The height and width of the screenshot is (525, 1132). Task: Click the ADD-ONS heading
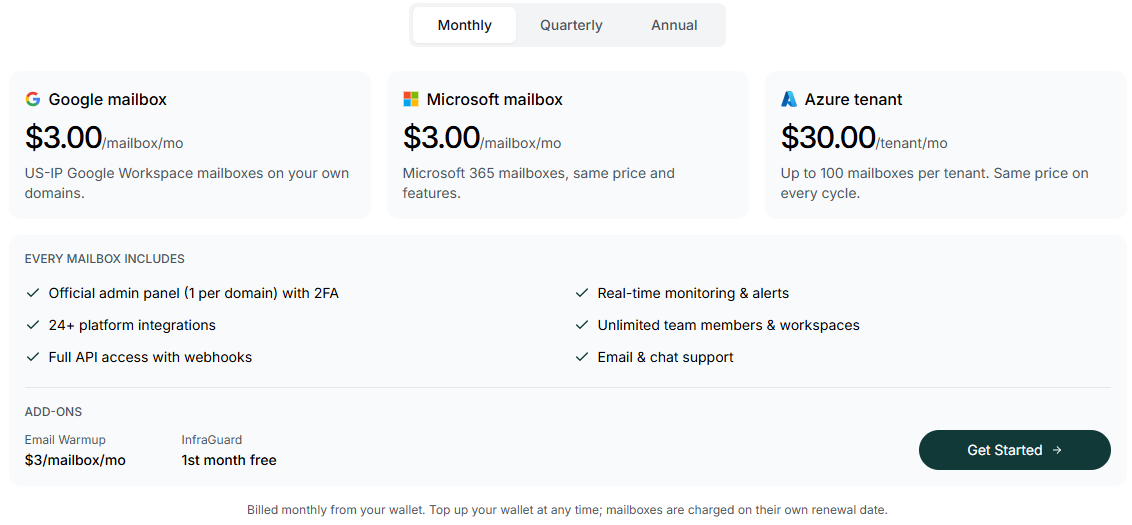coord(53,412)
